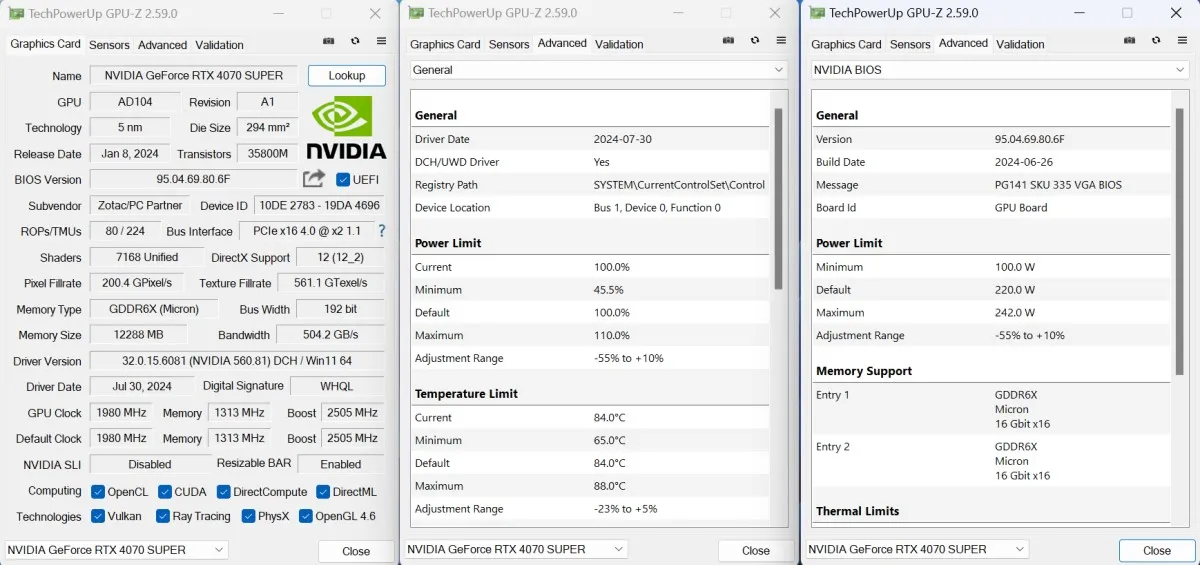This screenshot has height=565, width=1200.
Task: Select the Device Location row
Action: coord(591,208)
